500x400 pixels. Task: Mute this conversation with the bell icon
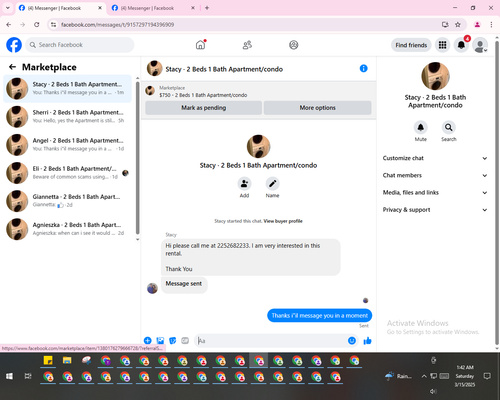(x=421, y=127)
